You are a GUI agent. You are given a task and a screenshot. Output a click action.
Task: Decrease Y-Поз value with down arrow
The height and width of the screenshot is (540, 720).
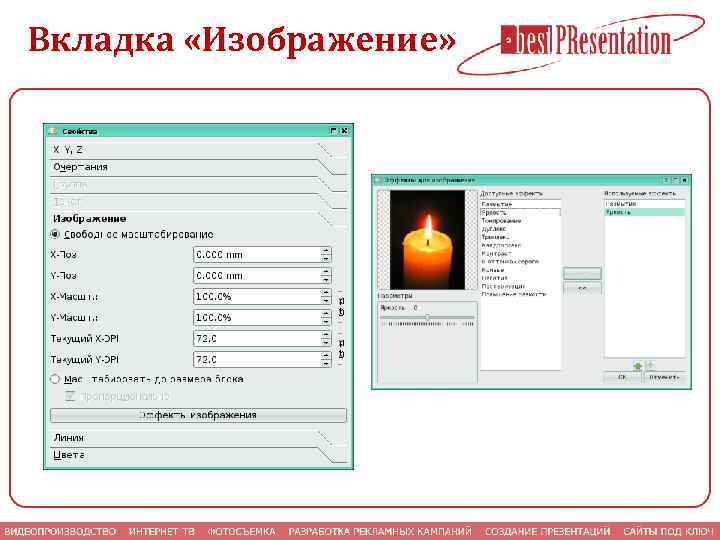coord(326,280)
